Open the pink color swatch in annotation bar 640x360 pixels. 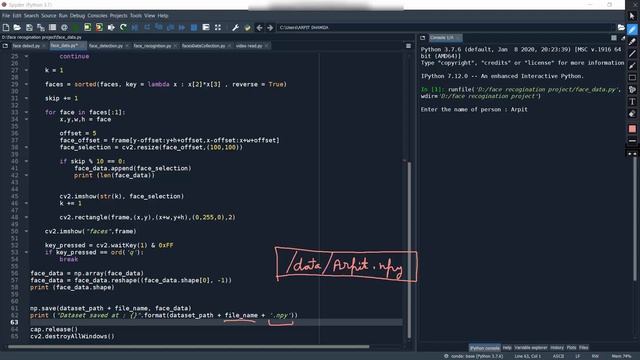[632, 129]
